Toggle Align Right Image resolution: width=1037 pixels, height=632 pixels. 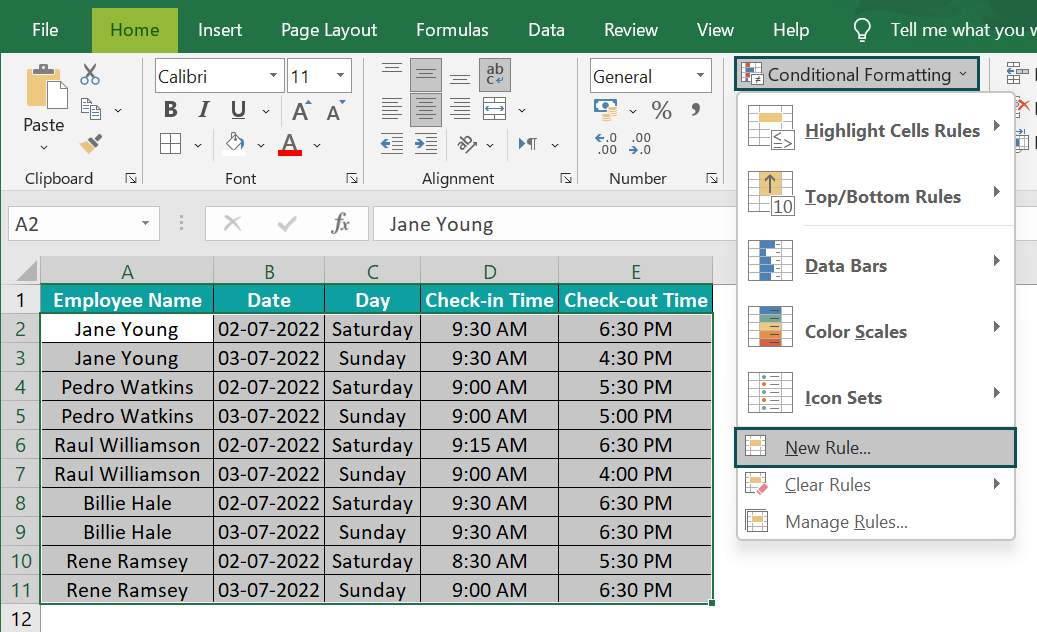[460, 109]
